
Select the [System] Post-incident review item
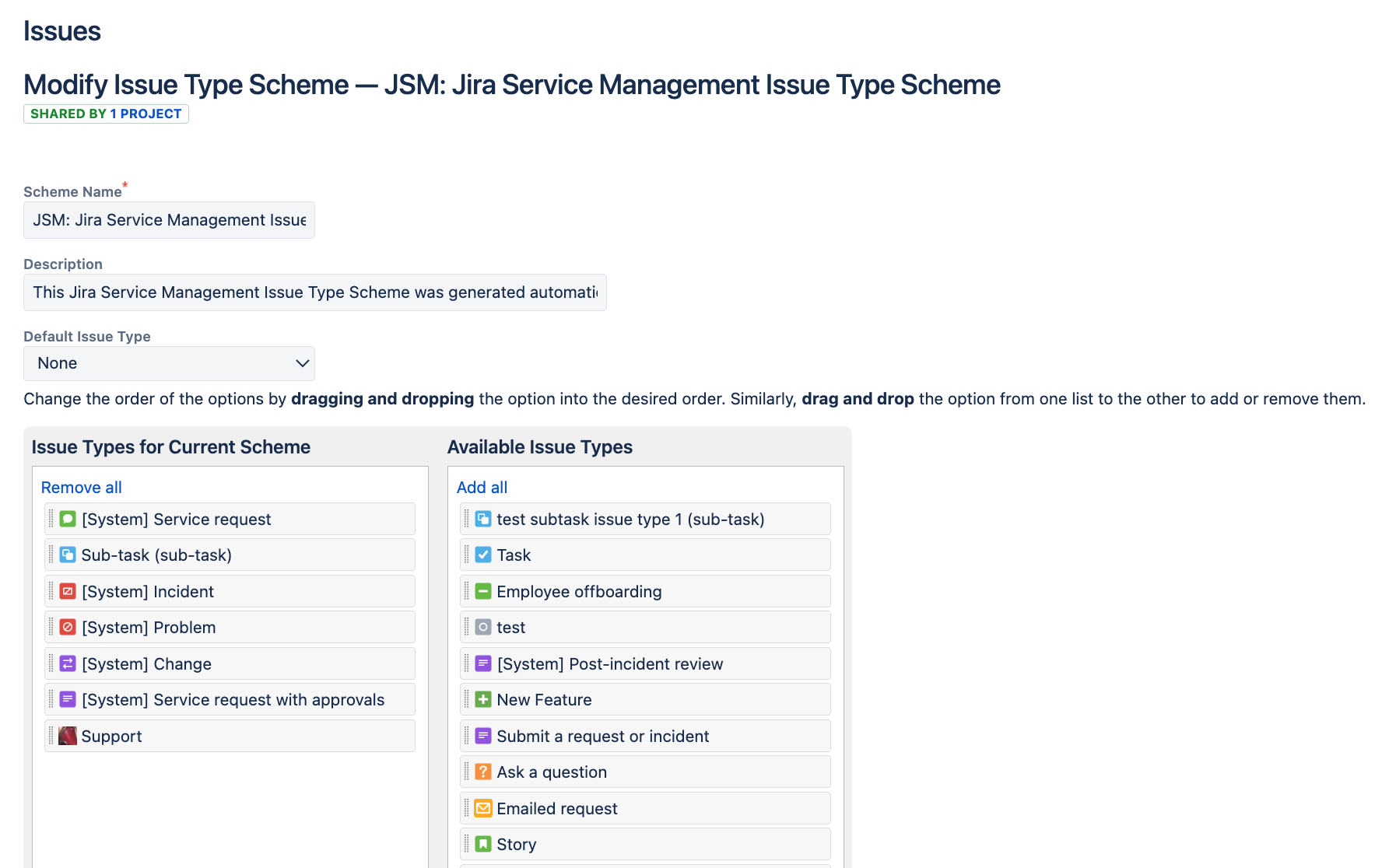pyautogui.click(x=645, y=663)
